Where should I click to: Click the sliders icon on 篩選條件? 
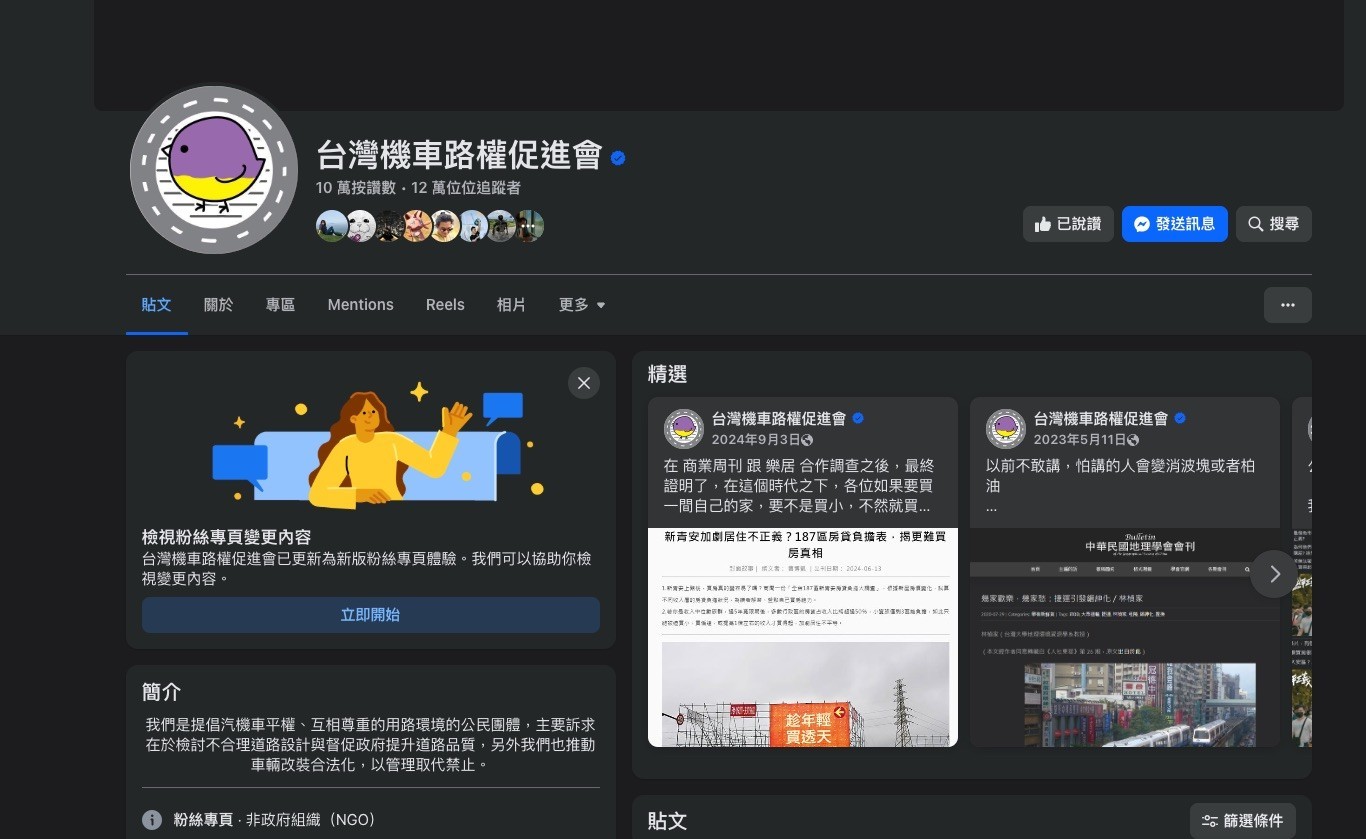(1210, 821)
